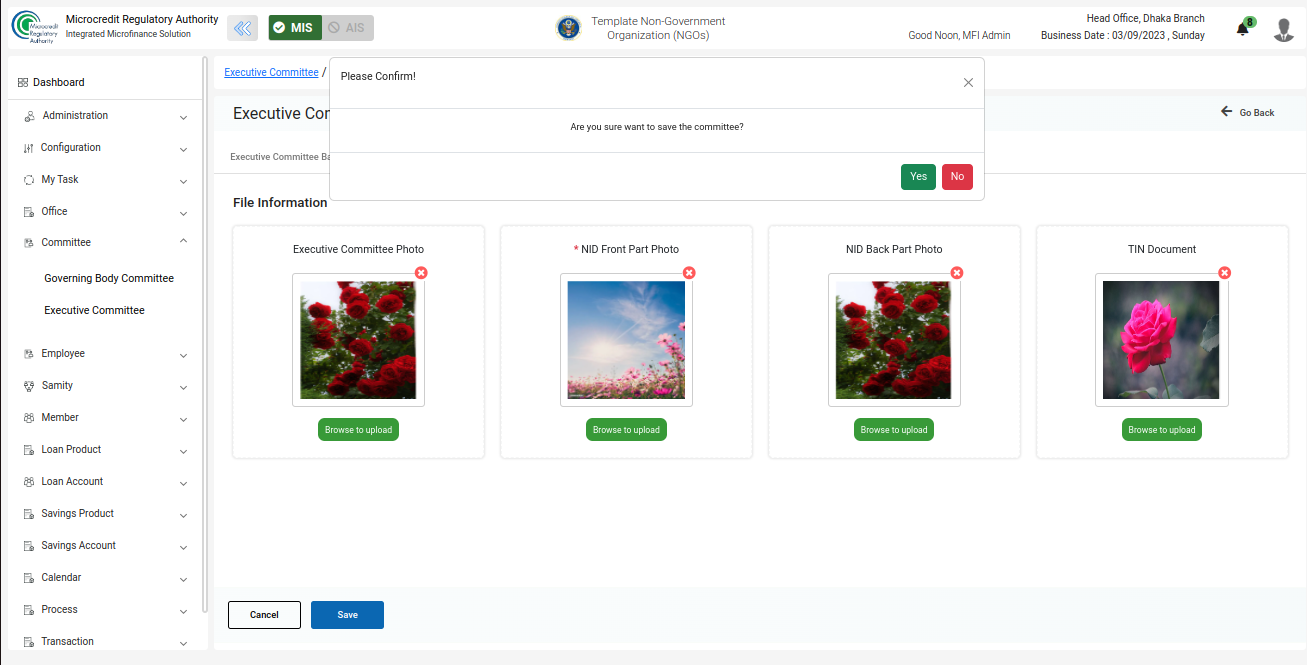Click the Member sidebar icon

coord(29,418)
